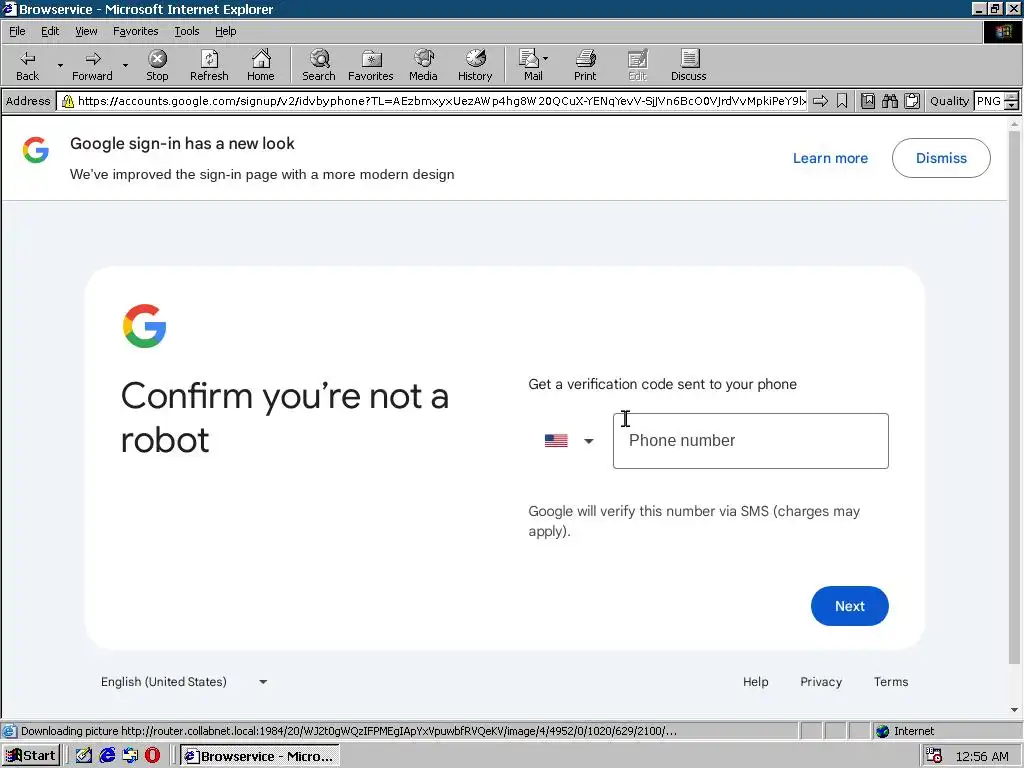
Task: Open the Favorites pane toolbar button
Action: tap(371, 65)
